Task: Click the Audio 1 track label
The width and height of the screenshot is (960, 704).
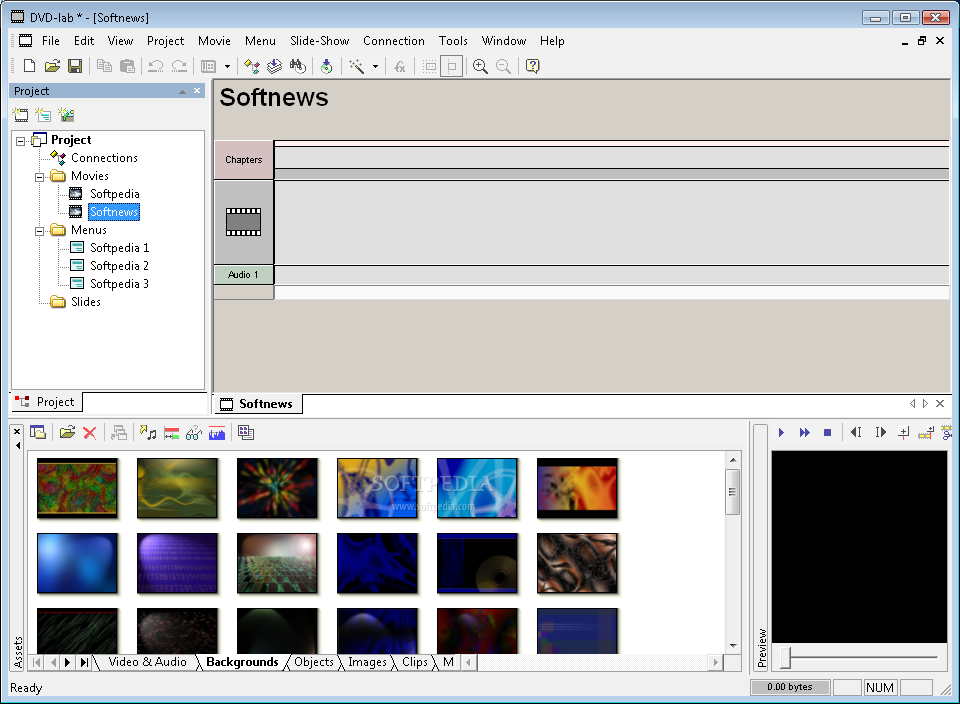Action: (244, 275)
